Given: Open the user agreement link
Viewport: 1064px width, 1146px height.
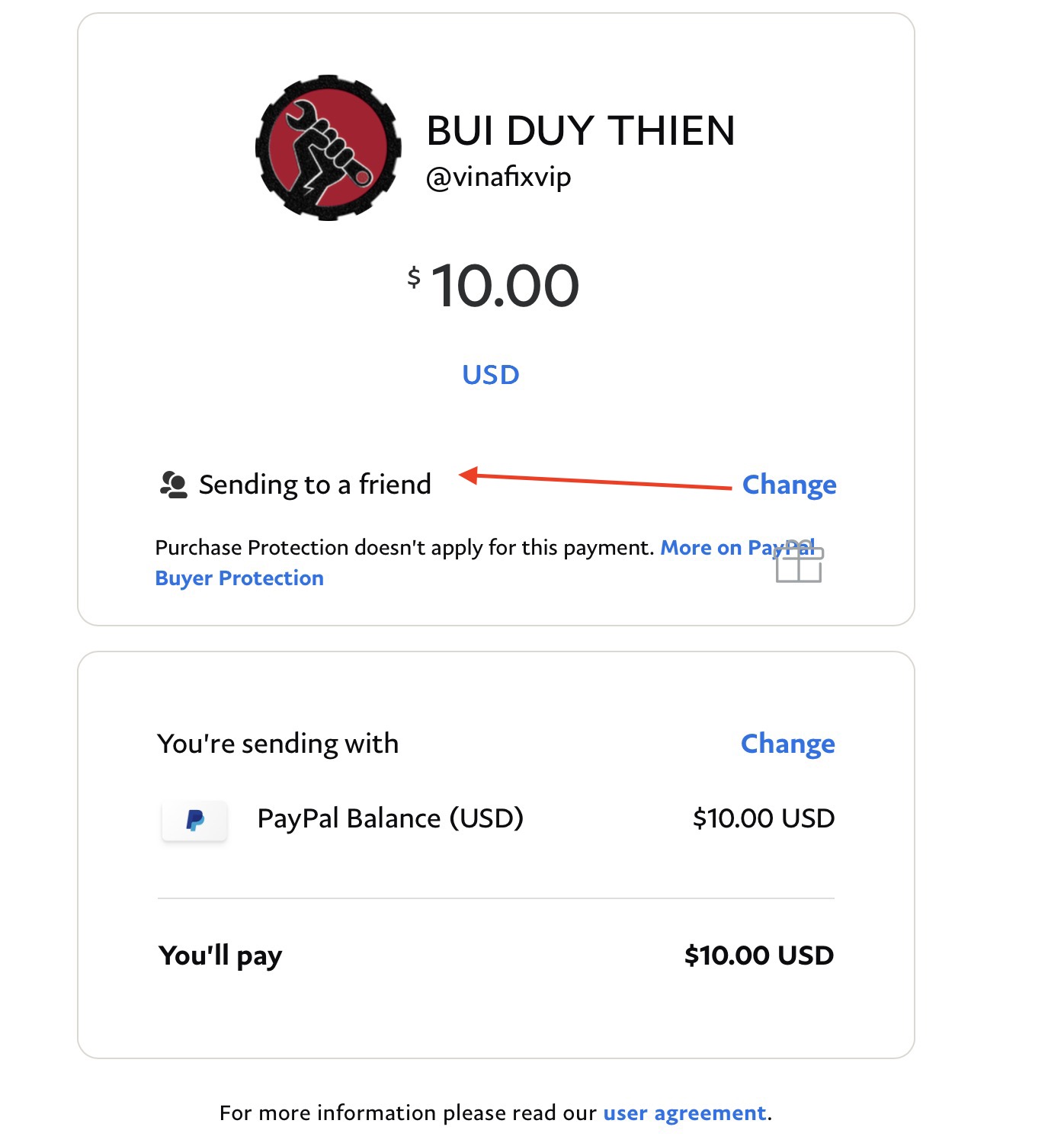Looking at the screenshot, I should 684,1113.
